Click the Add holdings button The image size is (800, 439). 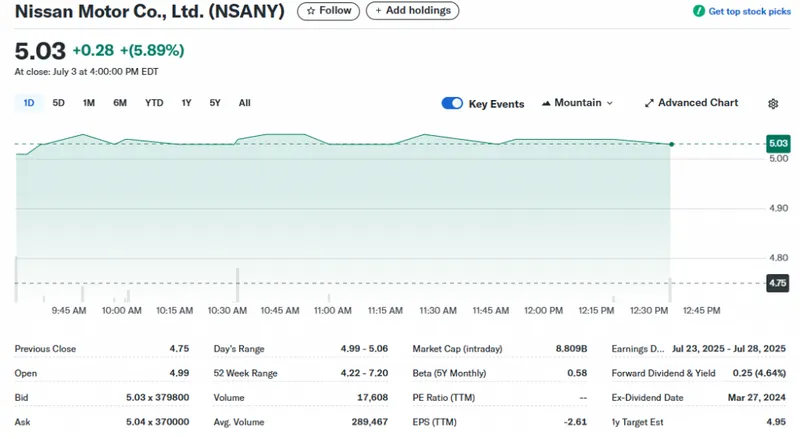point(412,11)
